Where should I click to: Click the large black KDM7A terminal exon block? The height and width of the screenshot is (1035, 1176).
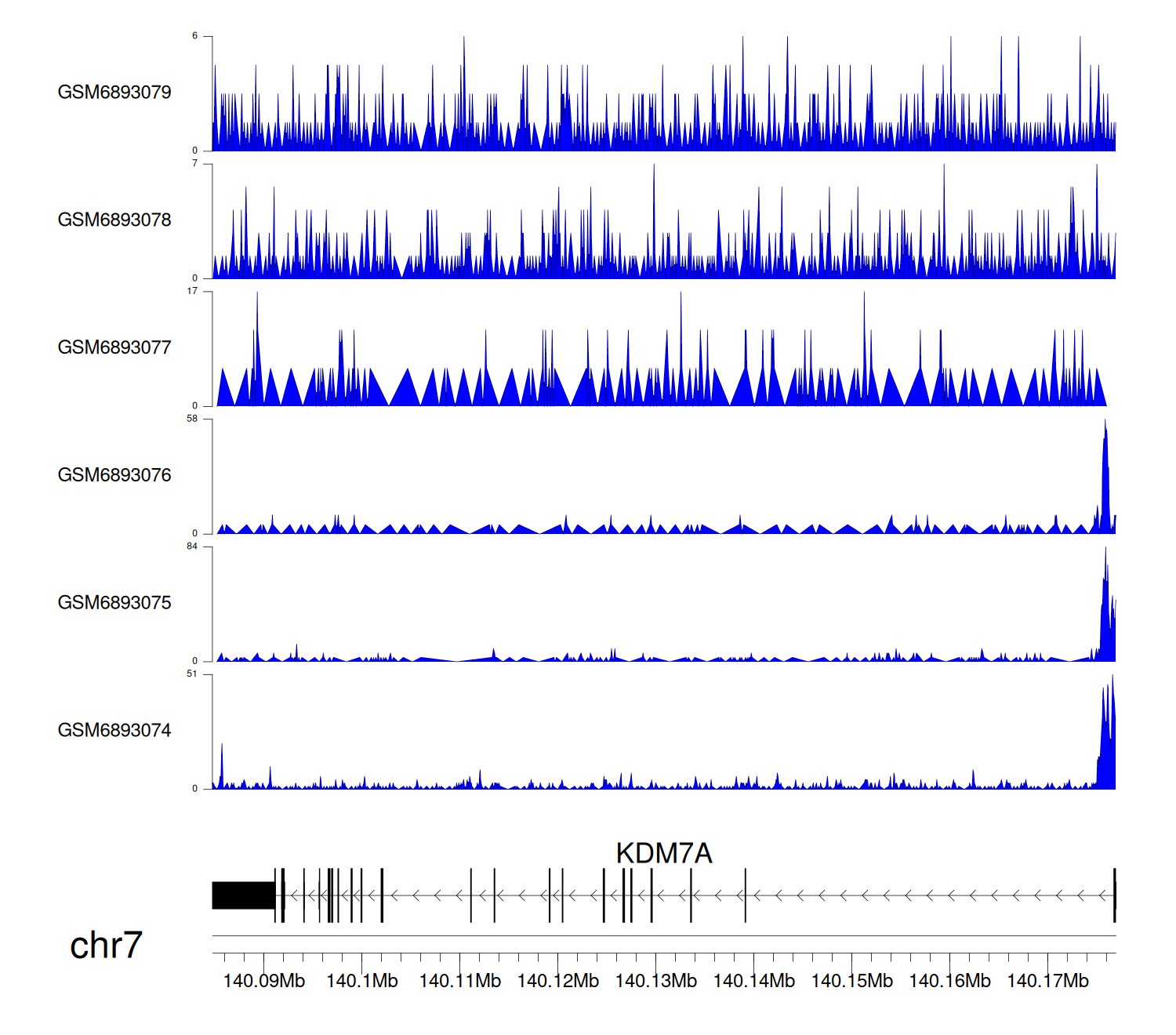pyautogui.click(x=243, y=895)
